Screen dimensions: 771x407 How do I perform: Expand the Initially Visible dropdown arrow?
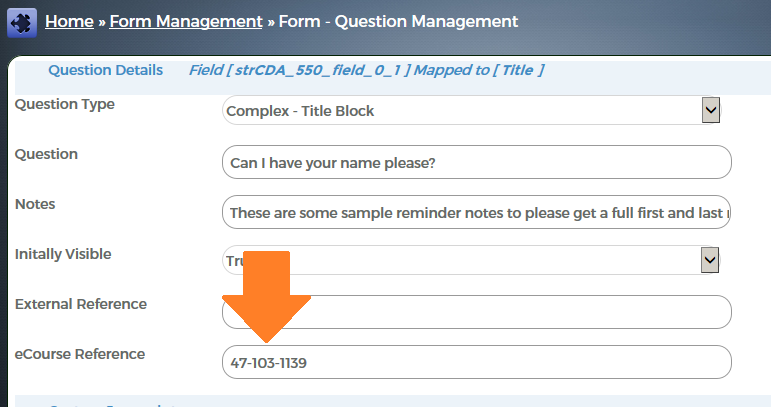click(710, 261)
